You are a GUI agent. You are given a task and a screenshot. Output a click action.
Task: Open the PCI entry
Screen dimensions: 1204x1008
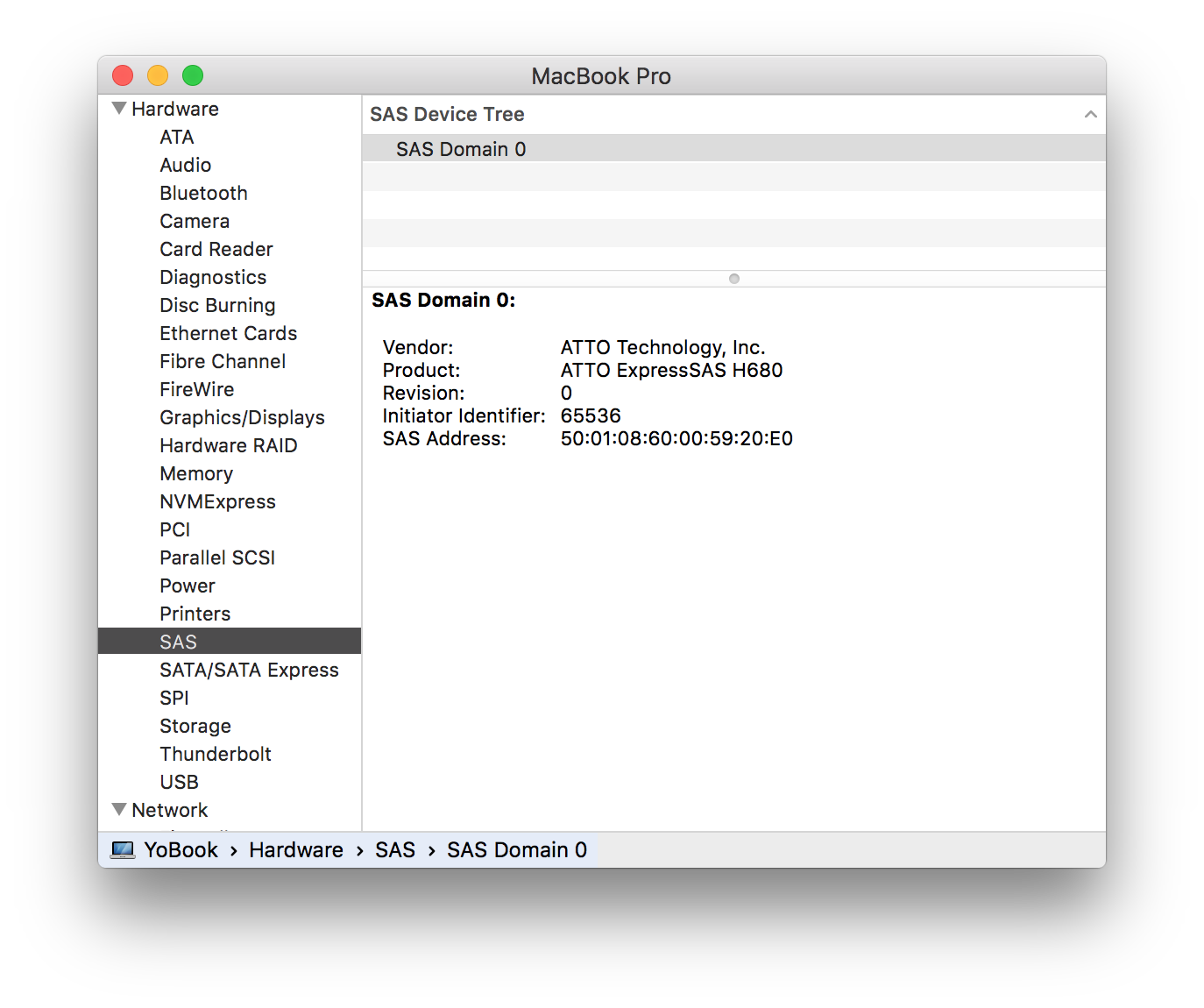(175, 530)
